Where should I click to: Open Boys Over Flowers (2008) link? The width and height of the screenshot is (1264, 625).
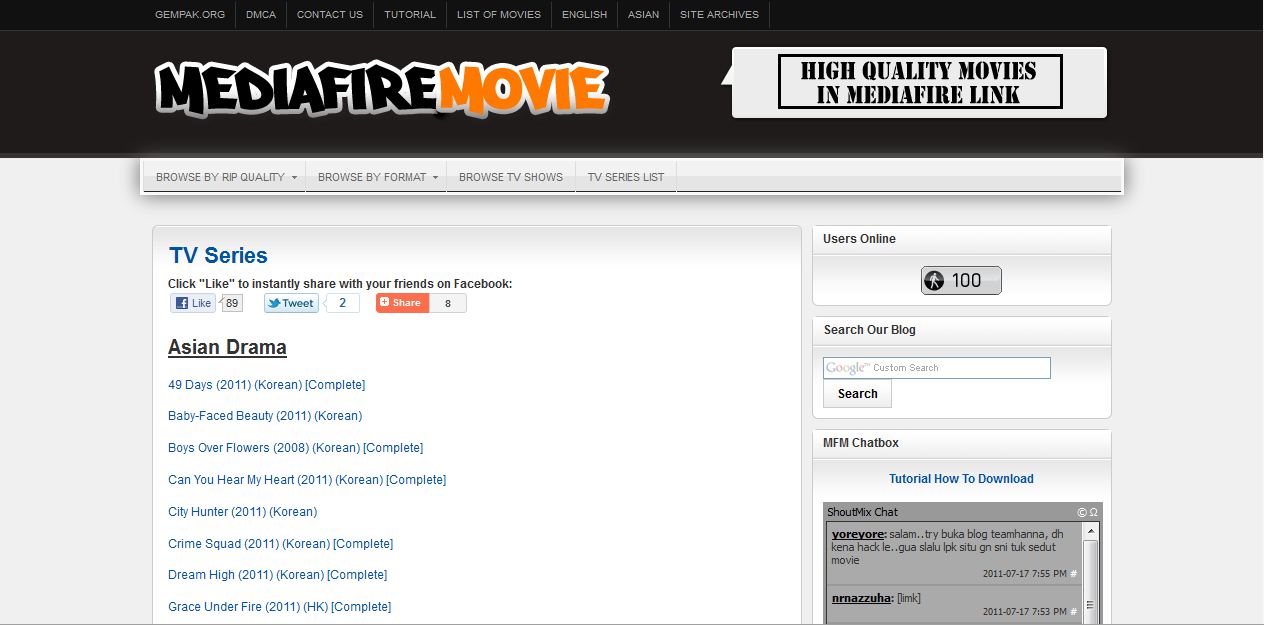(x=295, y=448)
